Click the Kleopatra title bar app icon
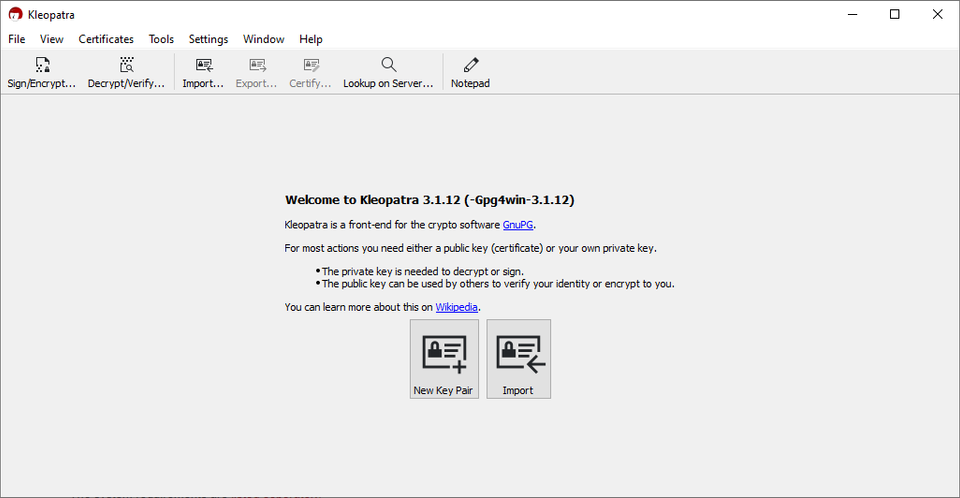This screenshot has height=498, width=960. 15,15
